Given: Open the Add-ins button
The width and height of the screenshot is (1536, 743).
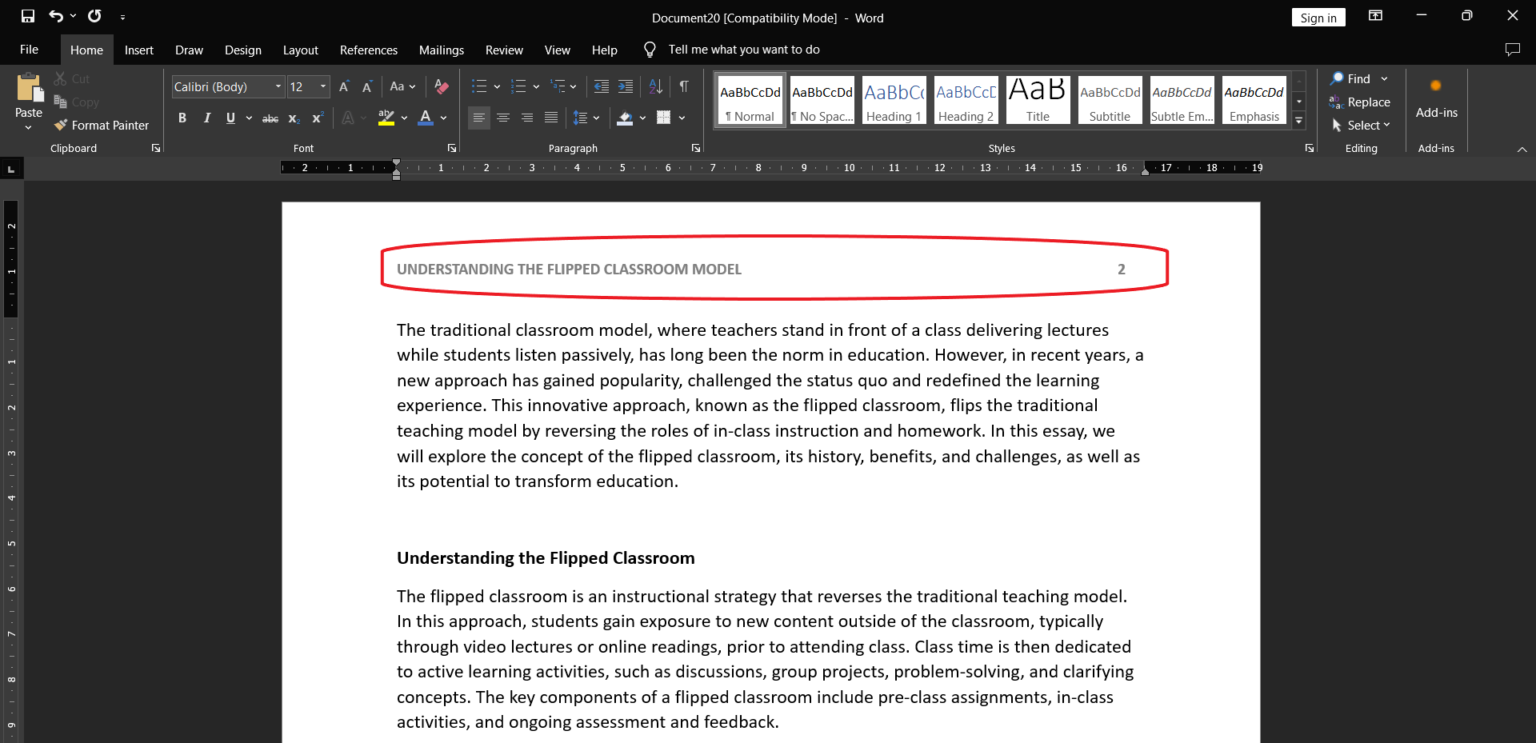Looking at the screenshot, I should 1436,98.
